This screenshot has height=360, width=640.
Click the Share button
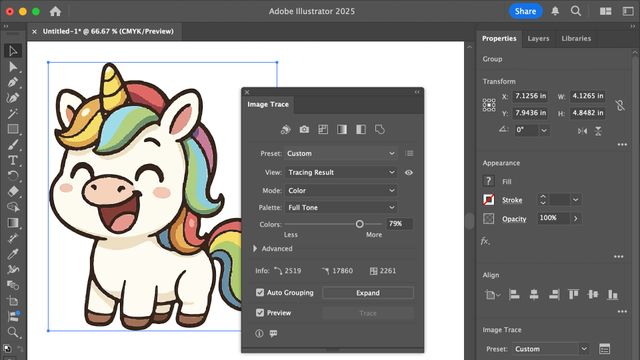coord(525,11)
